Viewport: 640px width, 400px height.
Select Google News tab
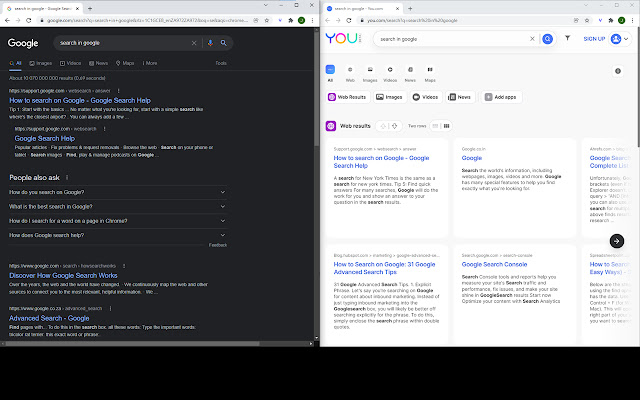[x=98, y=63]
